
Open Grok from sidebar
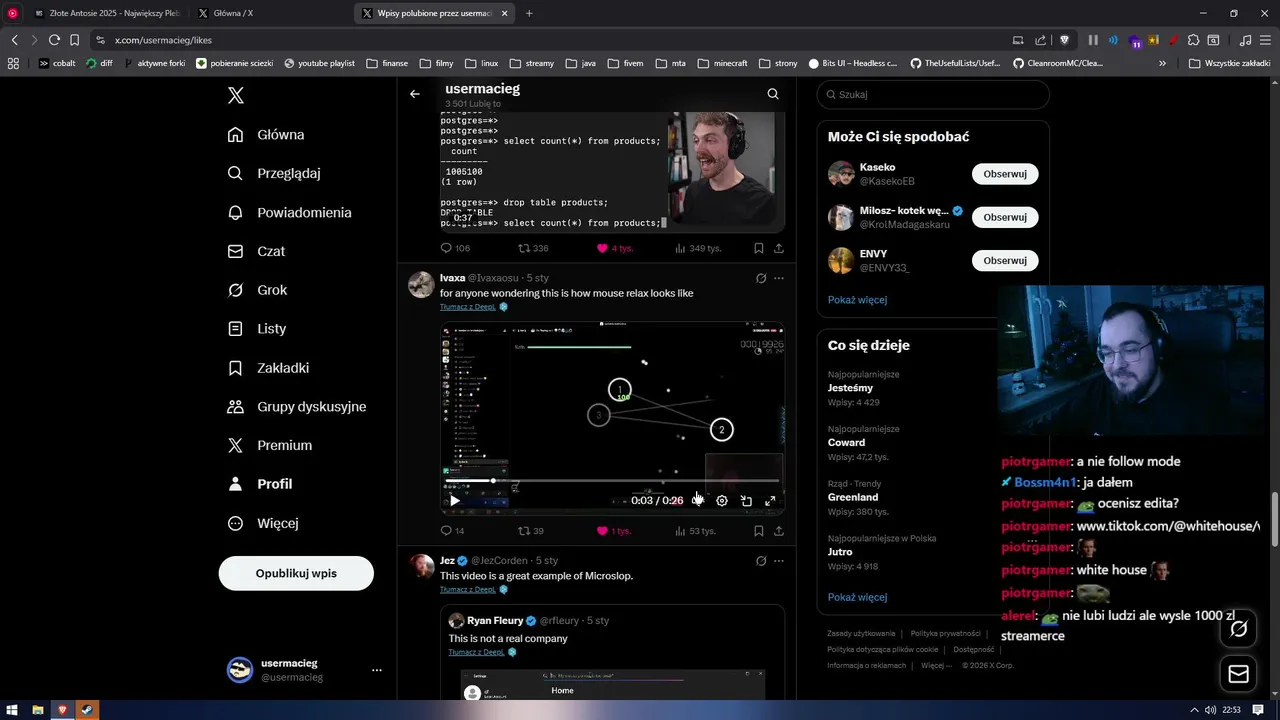coord(257,290)
